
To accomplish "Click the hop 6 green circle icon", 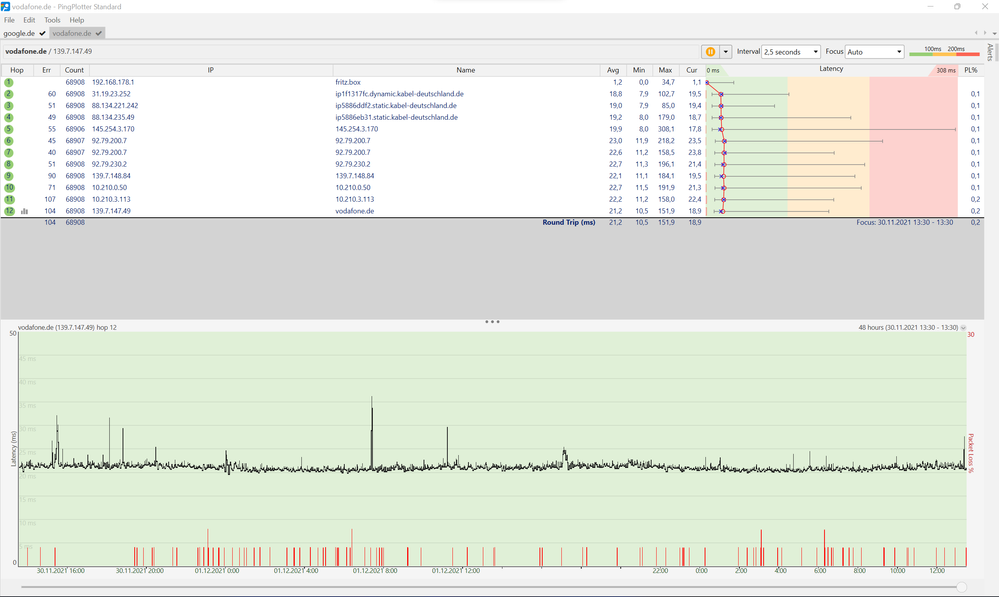I will pos(9,141).
